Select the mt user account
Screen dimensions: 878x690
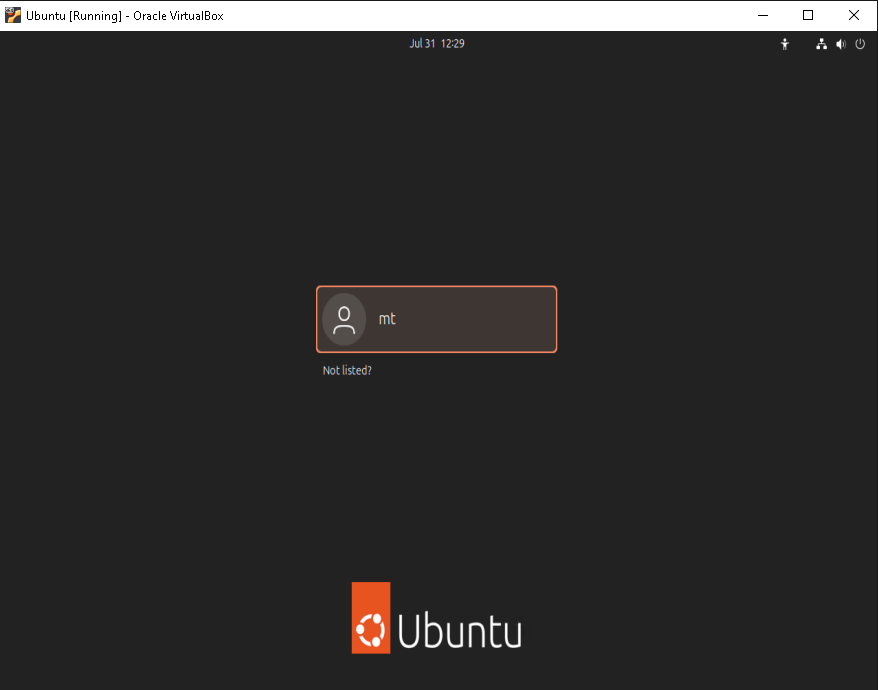[x=436, y=319]
